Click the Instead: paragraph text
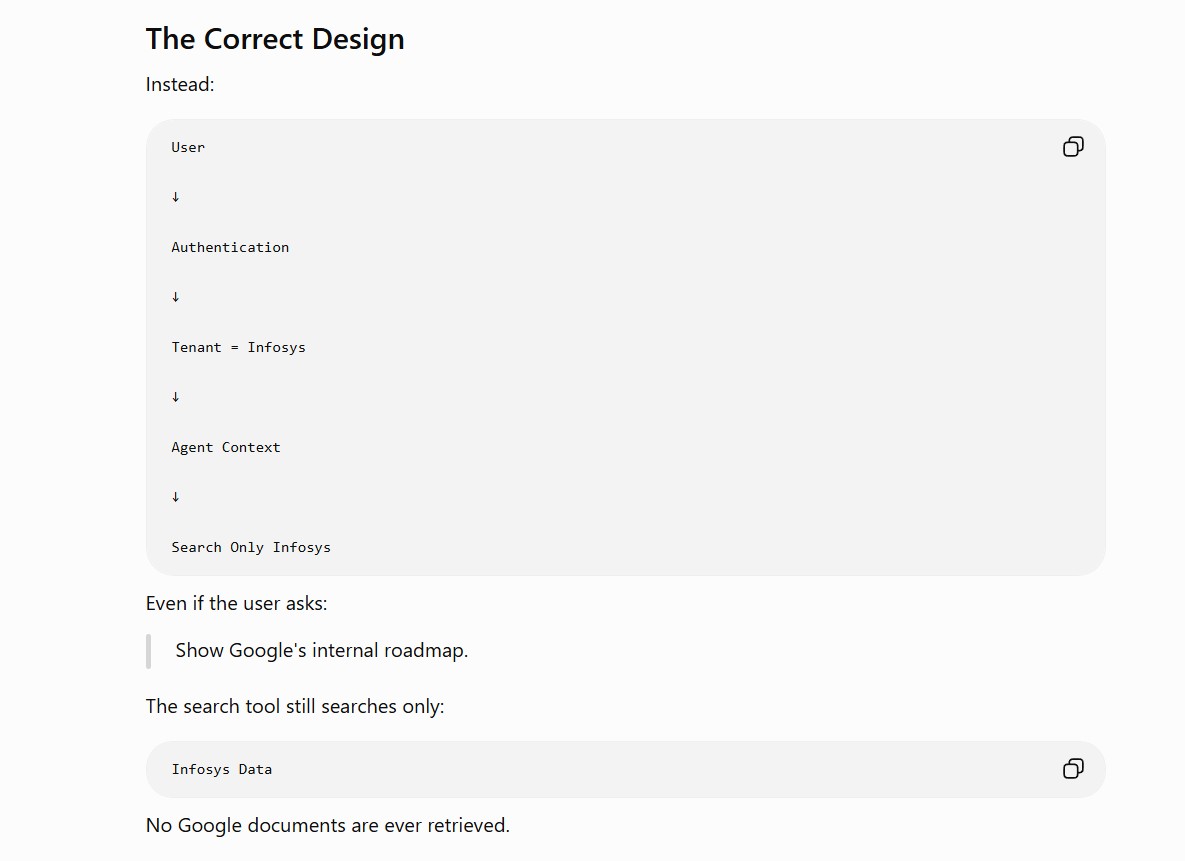 point(180,85)
